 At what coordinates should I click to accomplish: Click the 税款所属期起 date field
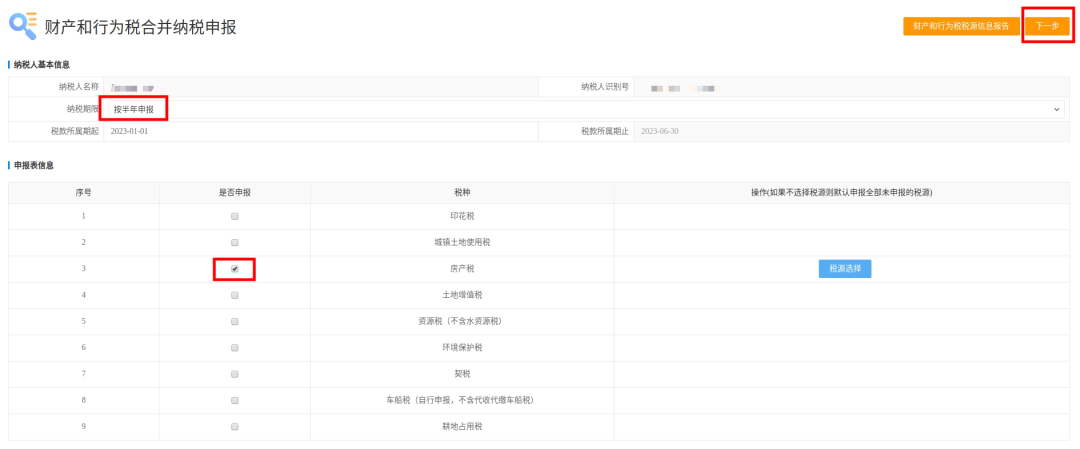(320, 131)
